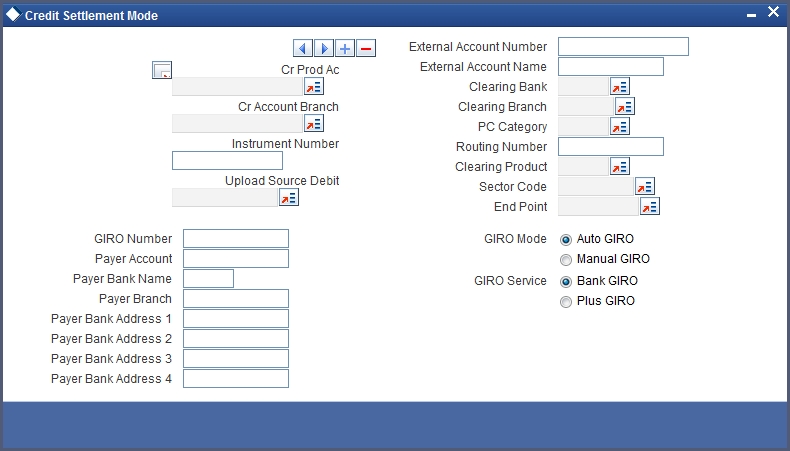Click the PC Category field
This screenshot has width=790, height=451.
point(583,126)
